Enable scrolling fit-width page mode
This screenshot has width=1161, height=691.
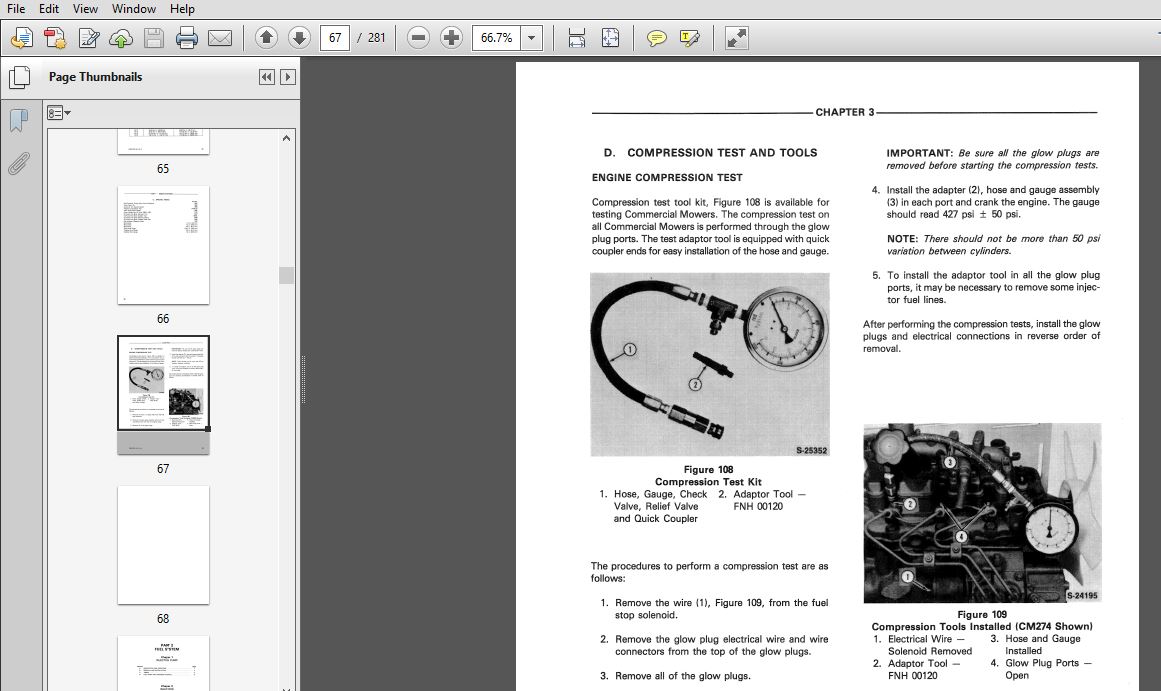577,38
